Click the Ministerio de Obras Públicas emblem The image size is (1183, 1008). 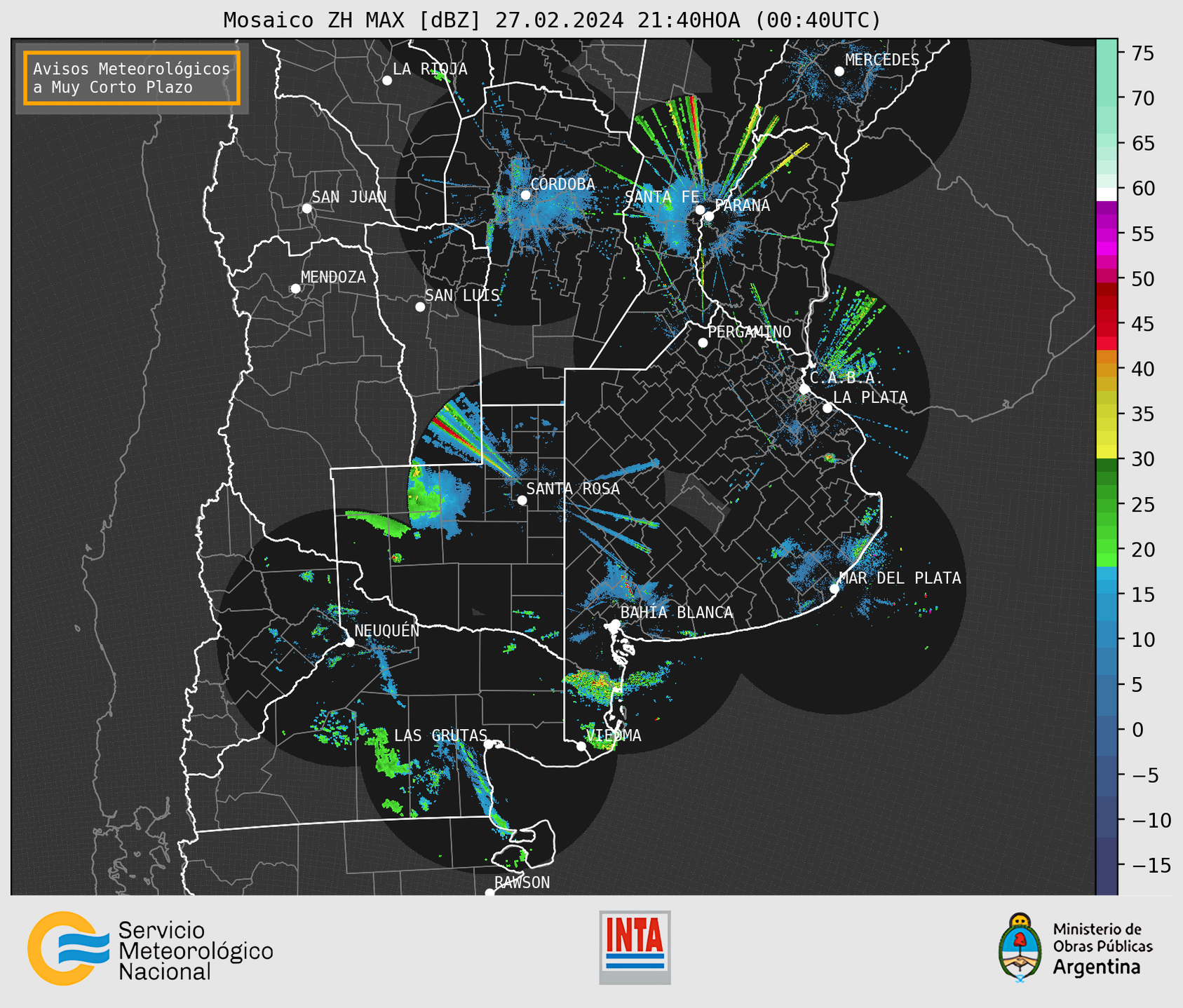coord(1020,947)
